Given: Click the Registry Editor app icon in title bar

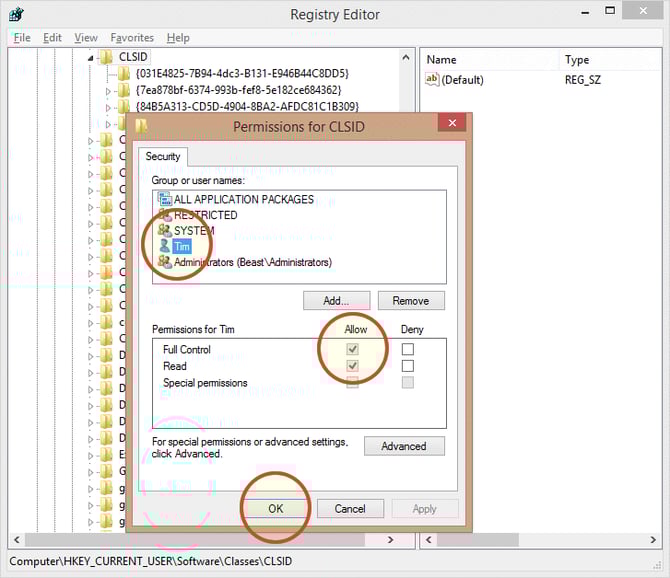Looking at the screenshot, I should 16,15.
